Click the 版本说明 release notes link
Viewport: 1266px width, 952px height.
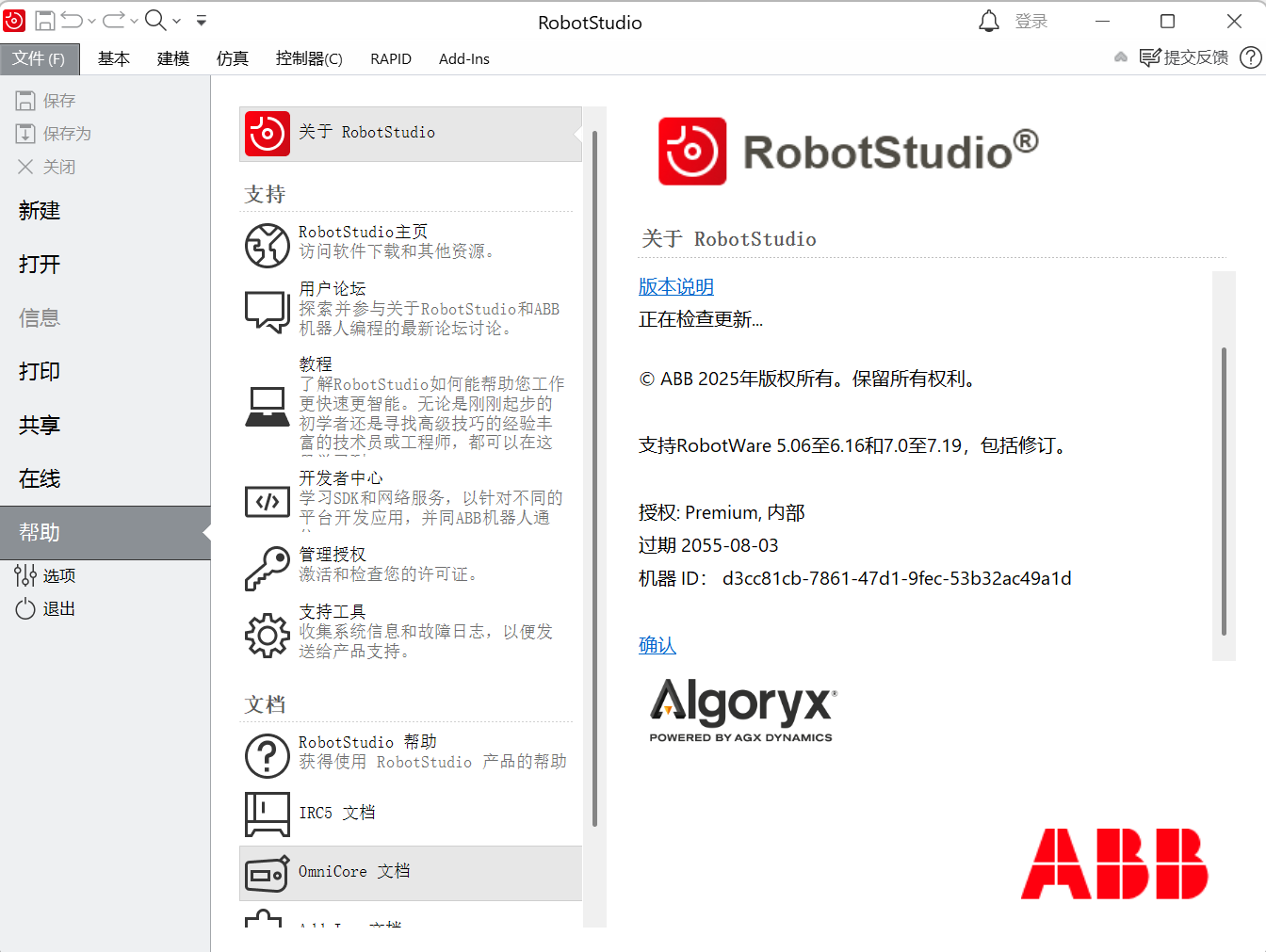point(675,286)
